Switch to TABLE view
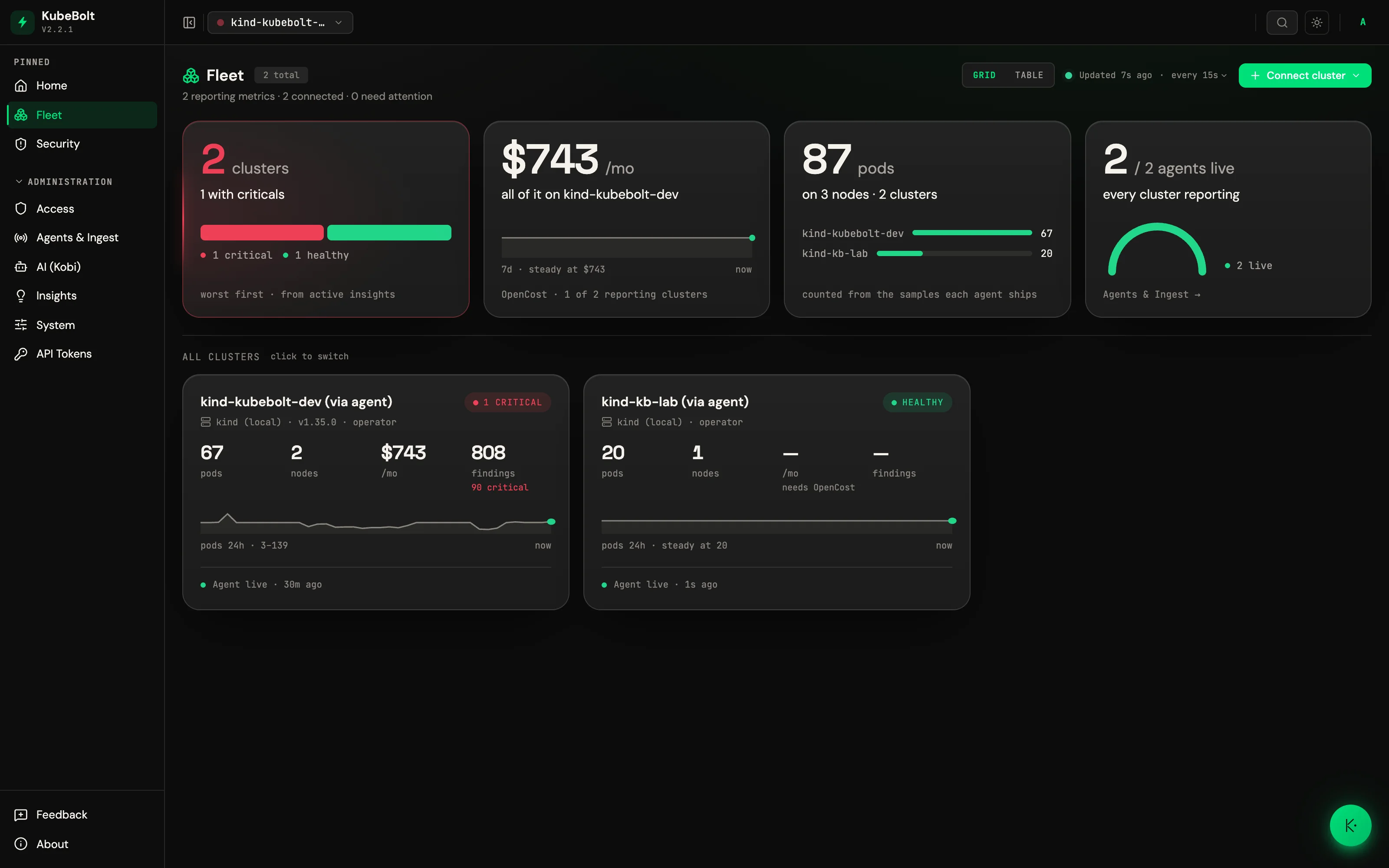Screen dimensions: 1389x868 [1029, 75]
